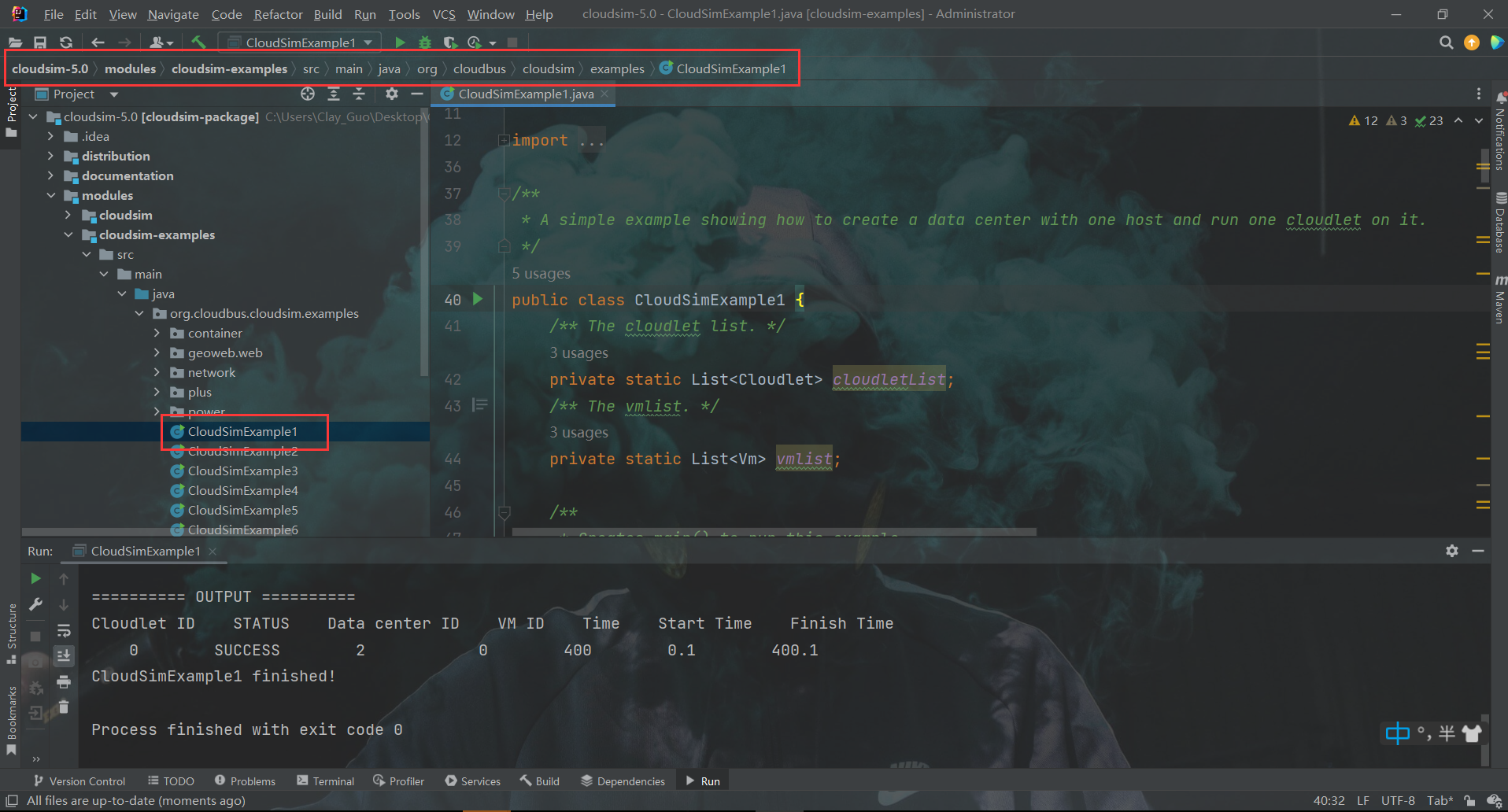
Task: Open the Navigate menu
Action: 173,14
